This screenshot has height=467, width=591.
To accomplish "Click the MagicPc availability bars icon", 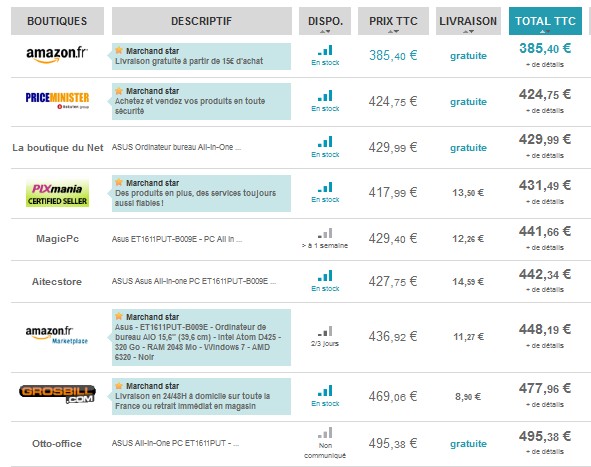I will click(x=325, y=233).
